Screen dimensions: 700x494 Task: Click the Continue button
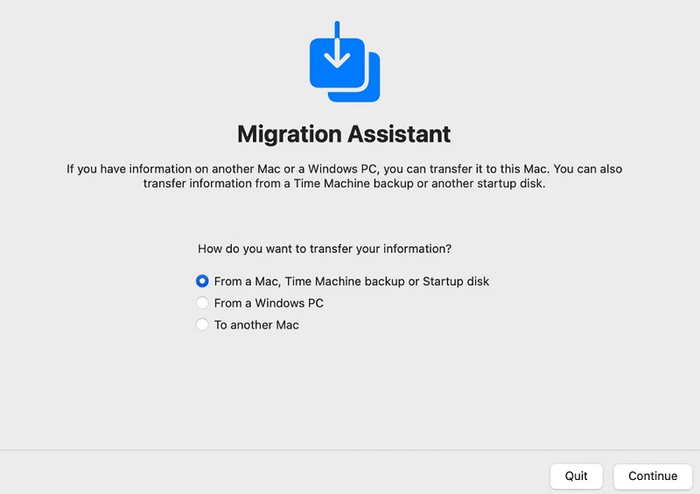tap(653, 476)
